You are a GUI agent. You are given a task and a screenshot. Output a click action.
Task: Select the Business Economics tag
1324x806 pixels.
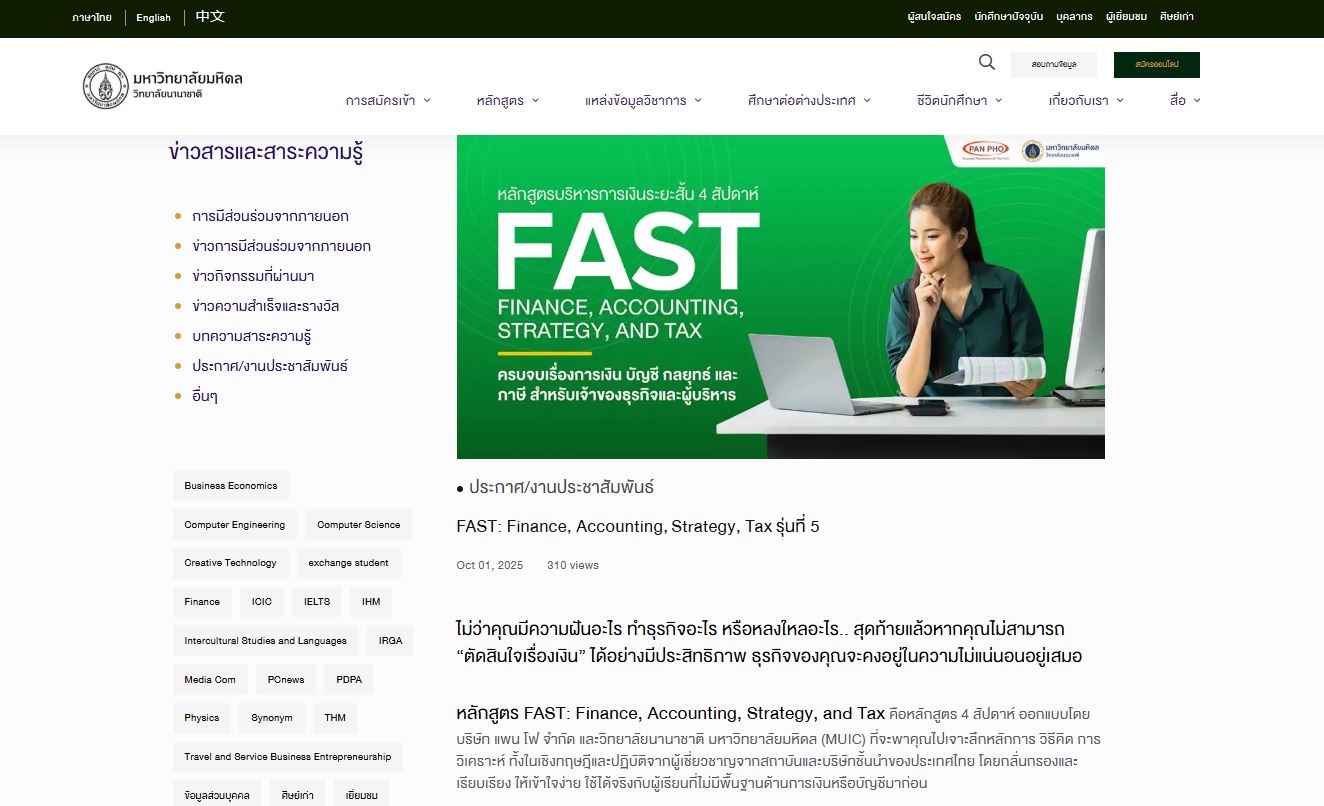click(x=231, y=485)
